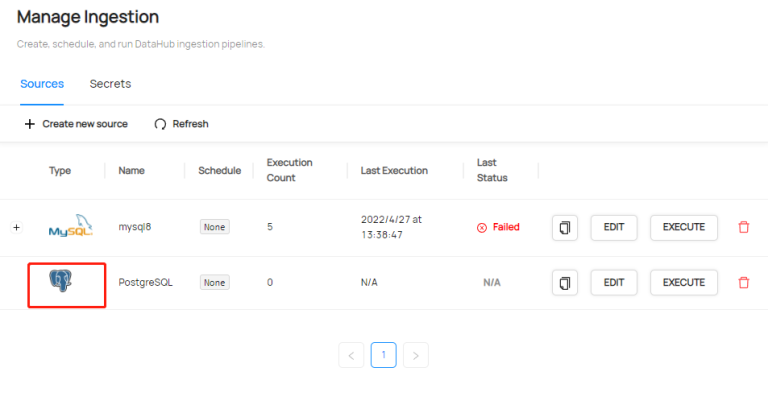
Task: Click the red Failed status icon
Action: [x=482, y=227]
